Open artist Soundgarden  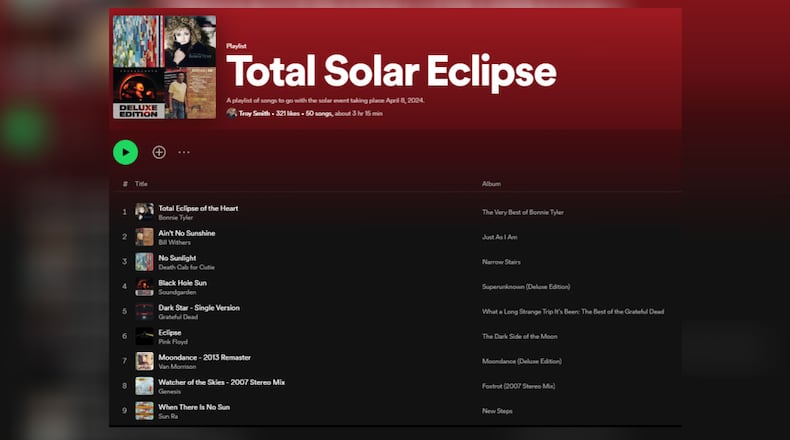click(177, 292)
